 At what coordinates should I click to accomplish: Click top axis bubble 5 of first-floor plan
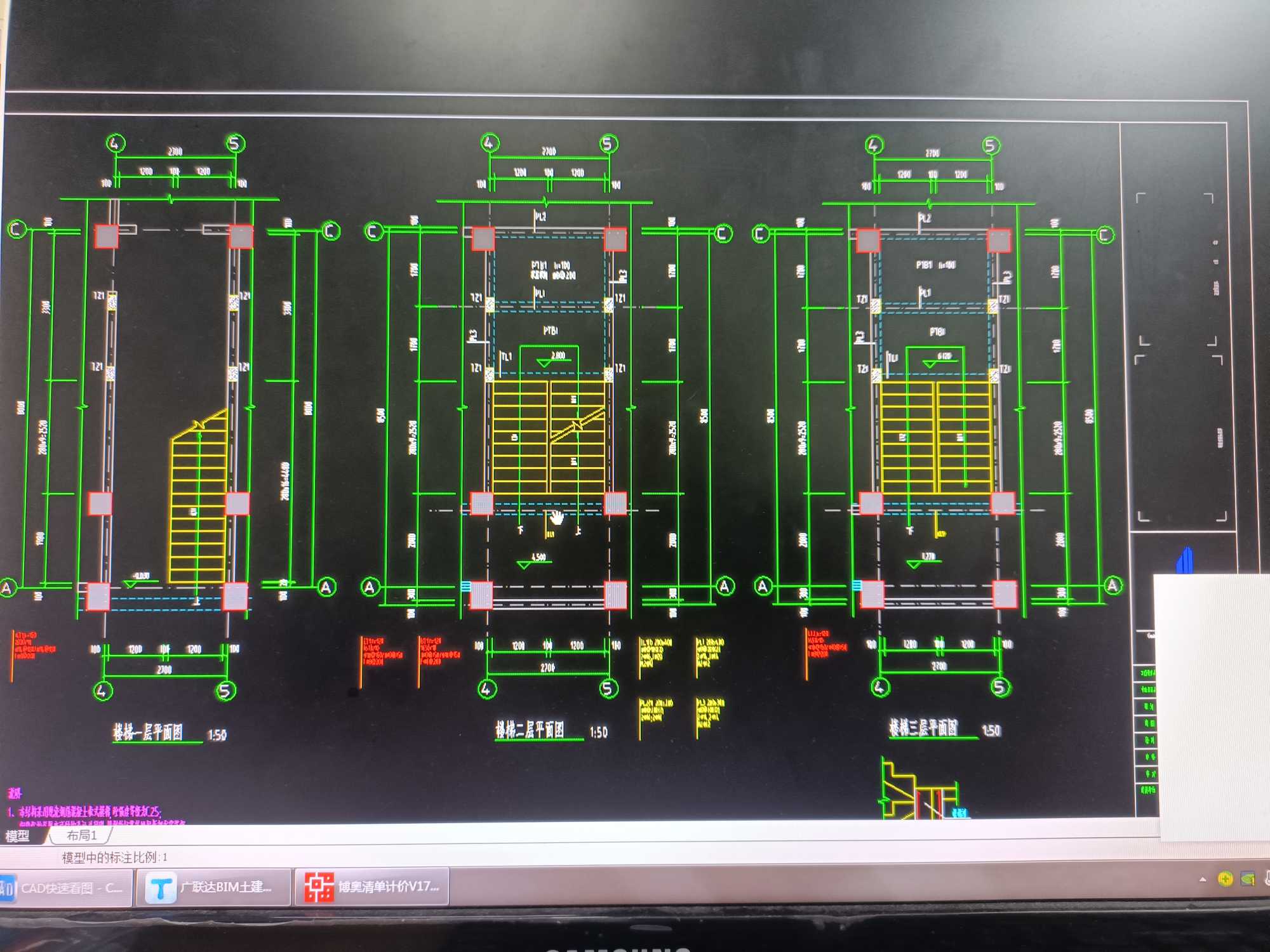click(236, 143)
